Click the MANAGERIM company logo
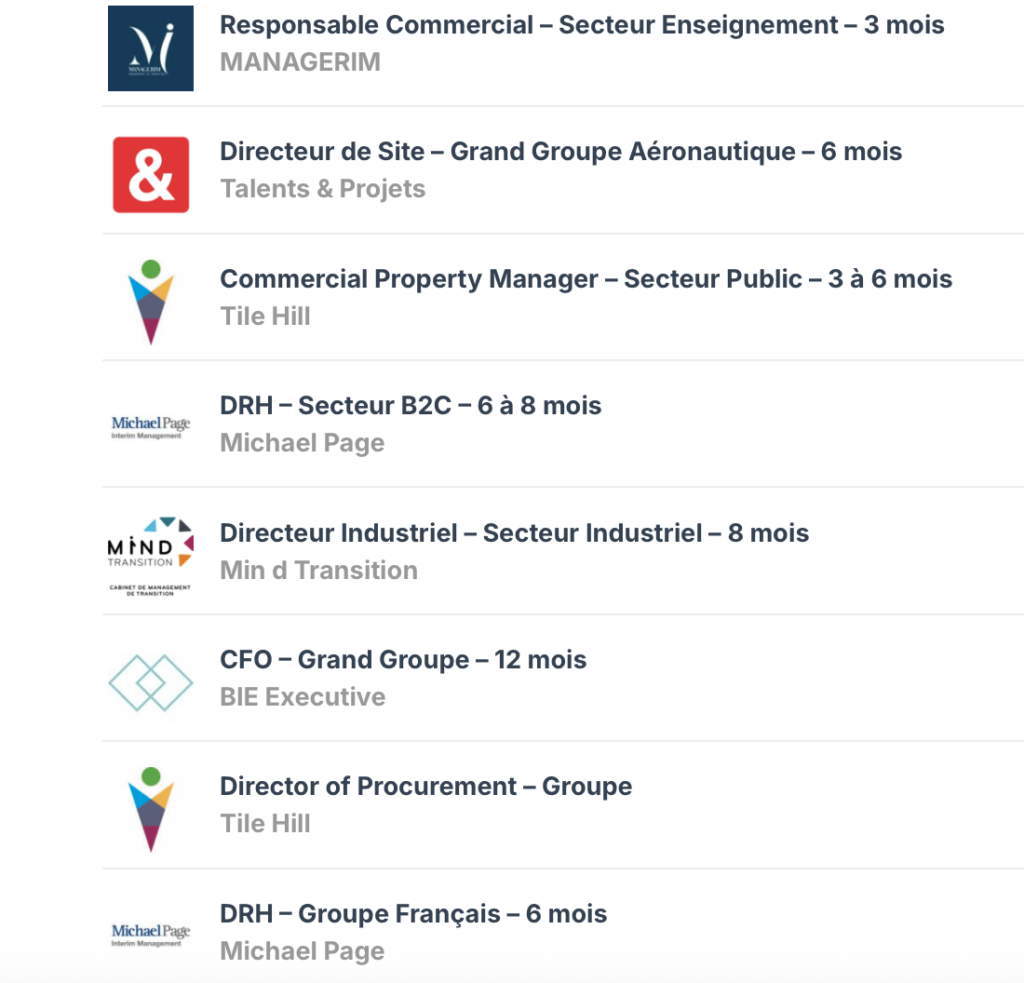Screen dimensions: 1024x983 [150, 48]
